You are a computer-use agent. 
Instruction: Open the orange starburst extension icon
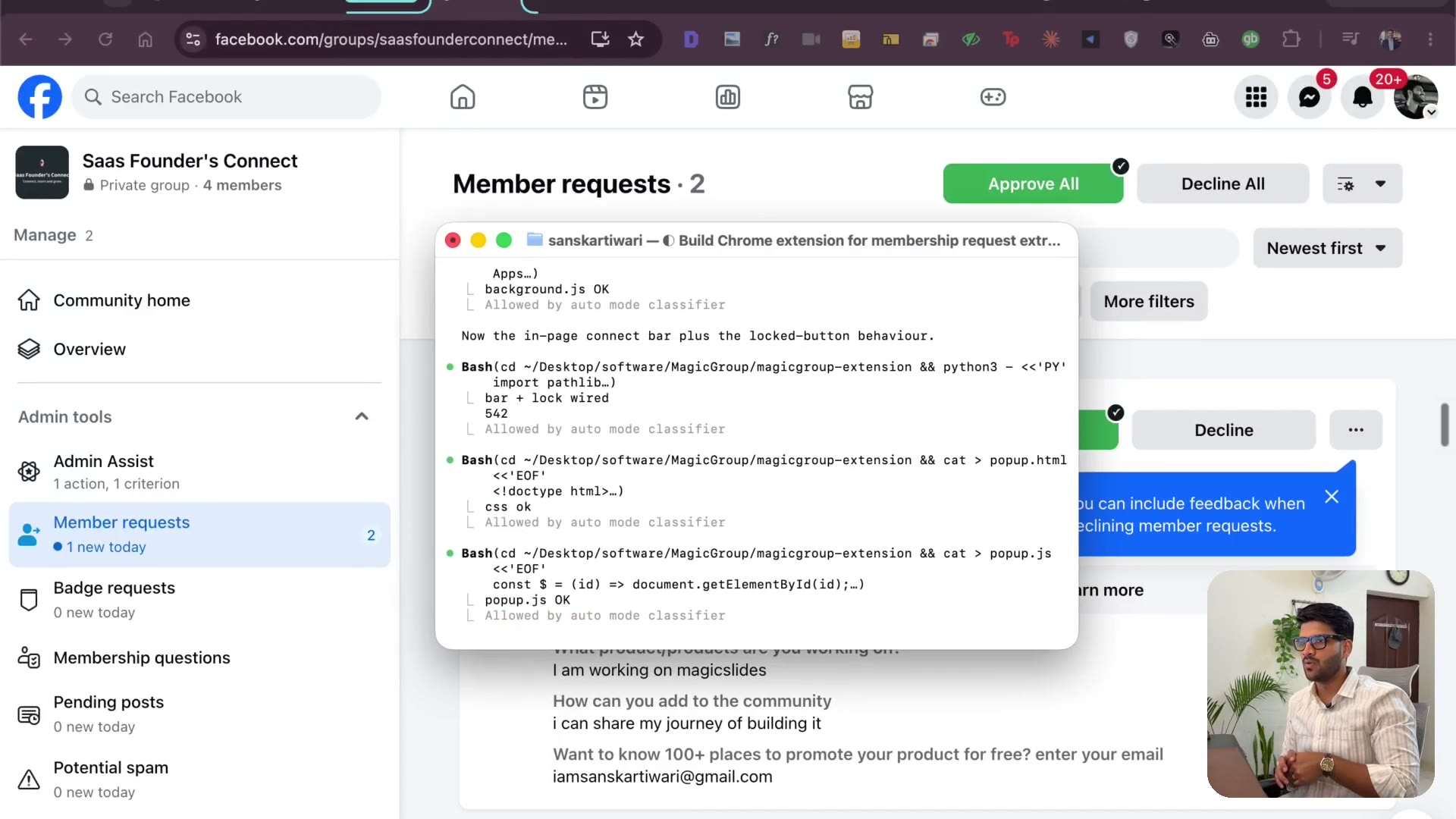(x=1051, y=39)
